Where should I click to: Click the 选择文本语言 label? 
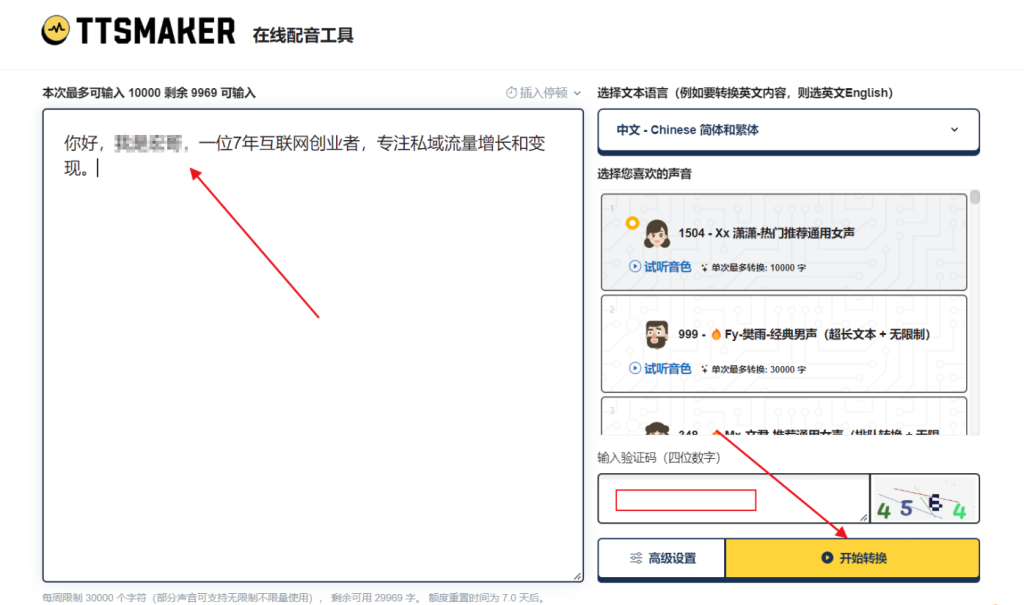coord(745,93)
